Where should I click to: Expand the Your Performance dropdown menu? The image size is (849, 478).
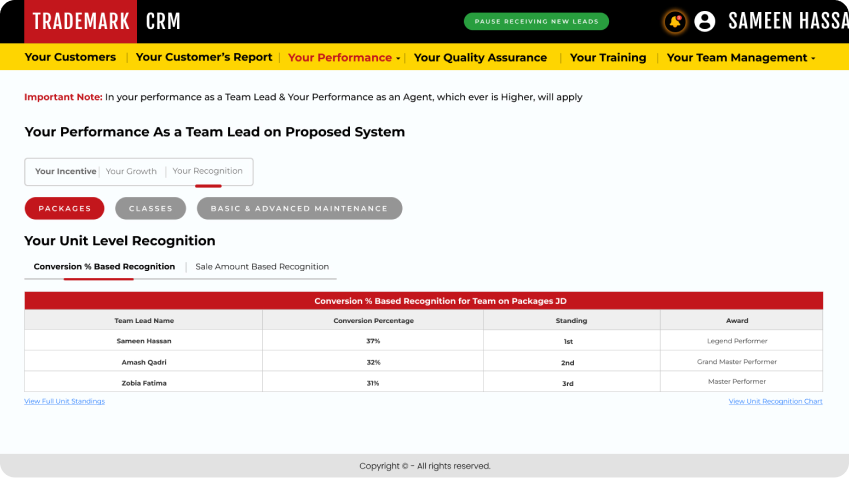[344, 58]
